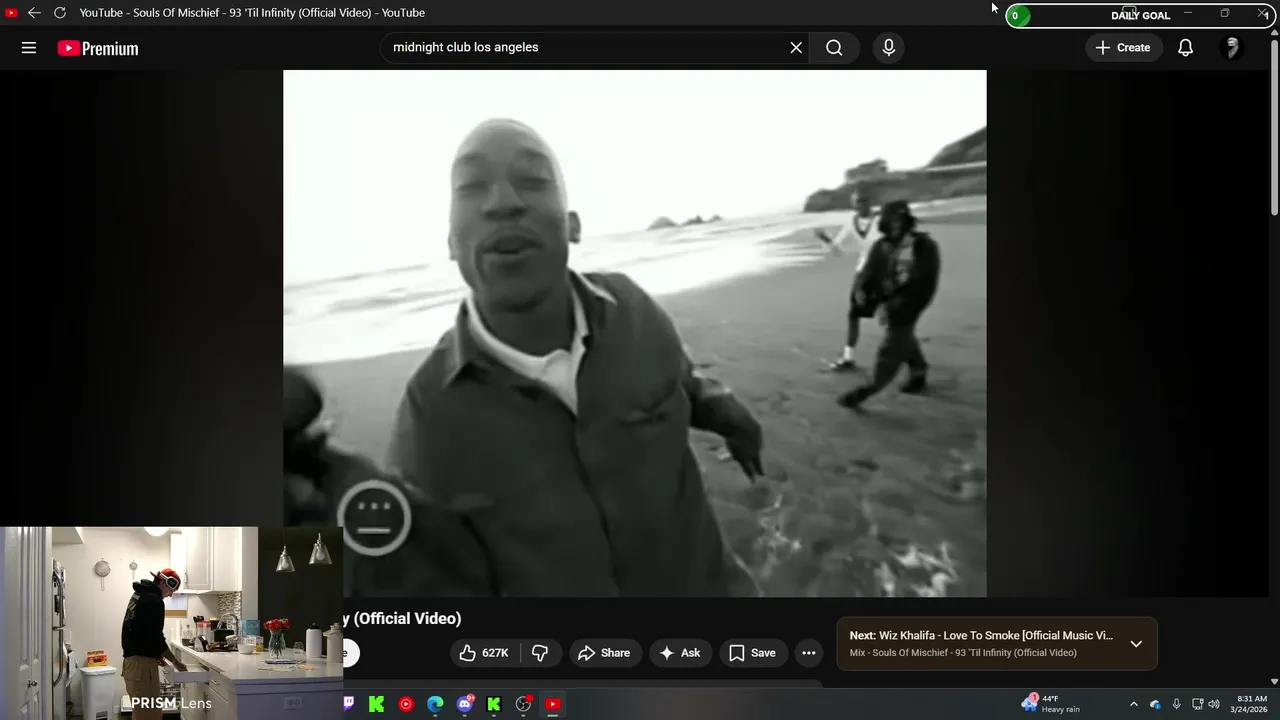
Task: Show hidden system tray icons
Action: pyautogui.click(x=1133, y=704)
